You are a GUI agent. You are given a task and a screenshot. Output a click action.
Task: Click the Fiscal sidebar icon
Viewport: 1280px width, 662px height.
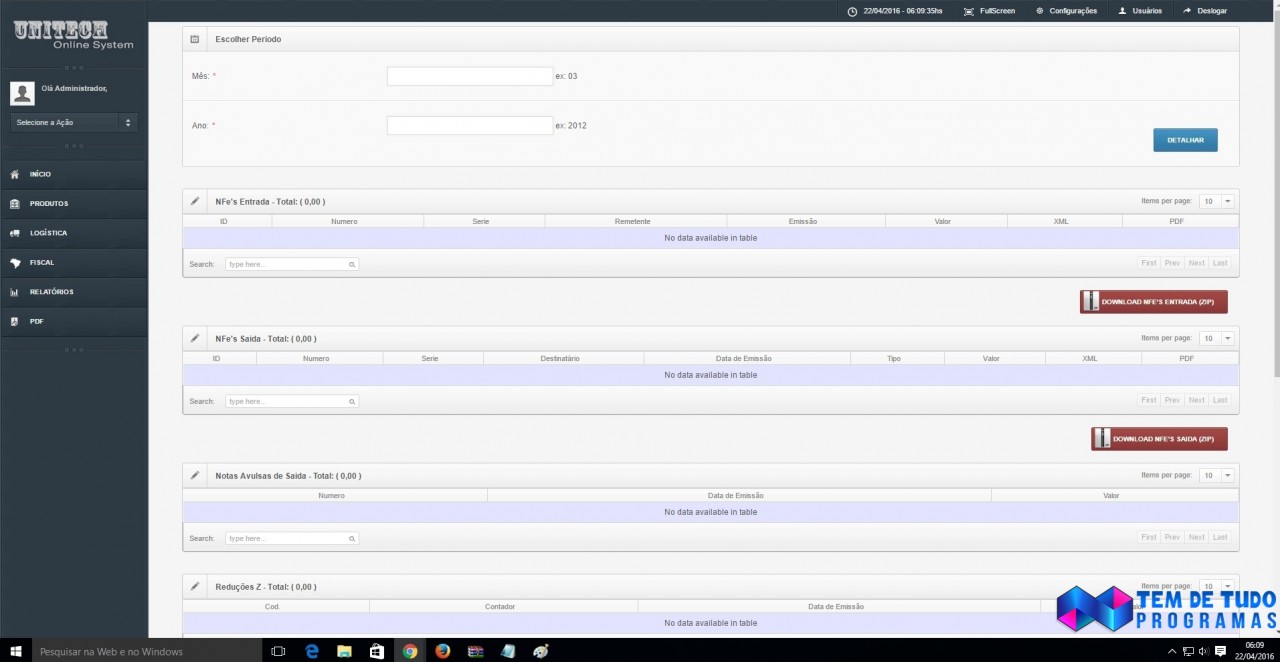tap(14, 262)
